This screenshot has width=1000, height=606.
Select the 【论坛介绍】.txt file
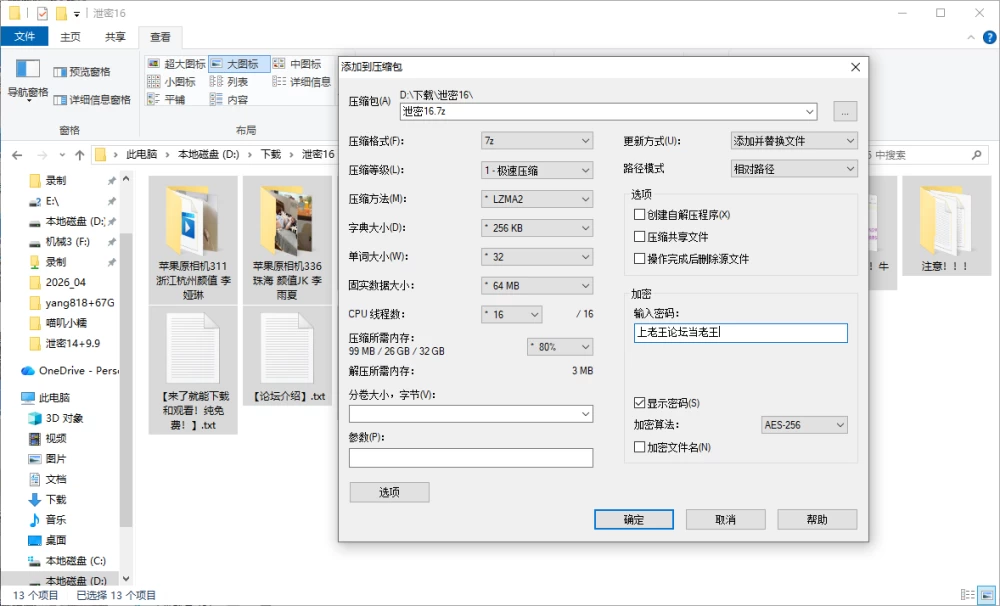click(x=287, y=356)
